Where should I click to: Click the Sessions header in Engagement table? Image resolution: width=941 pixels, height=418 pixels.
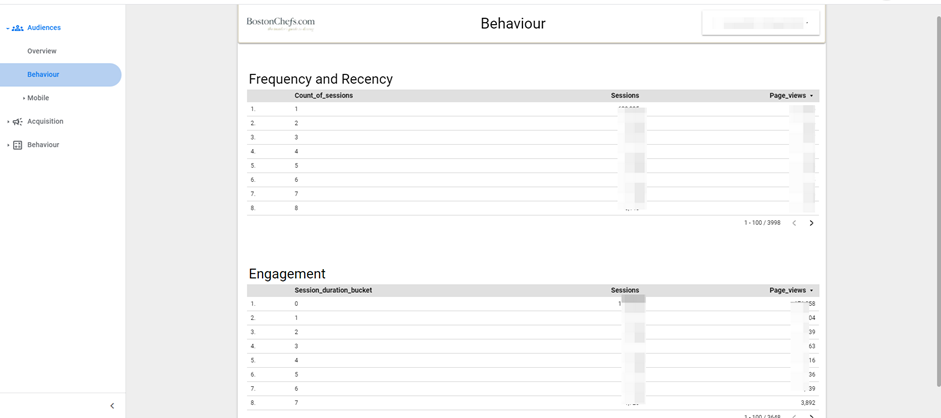pos(624,291)
